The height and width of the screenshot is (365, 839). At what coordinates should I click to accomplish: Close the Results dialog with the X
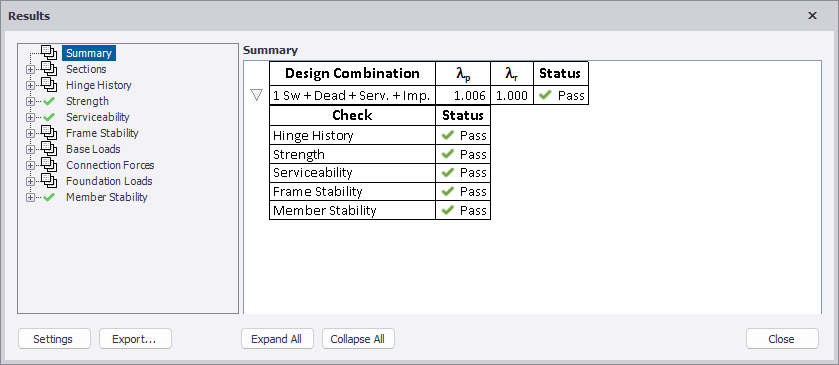[x=812, y=16]
